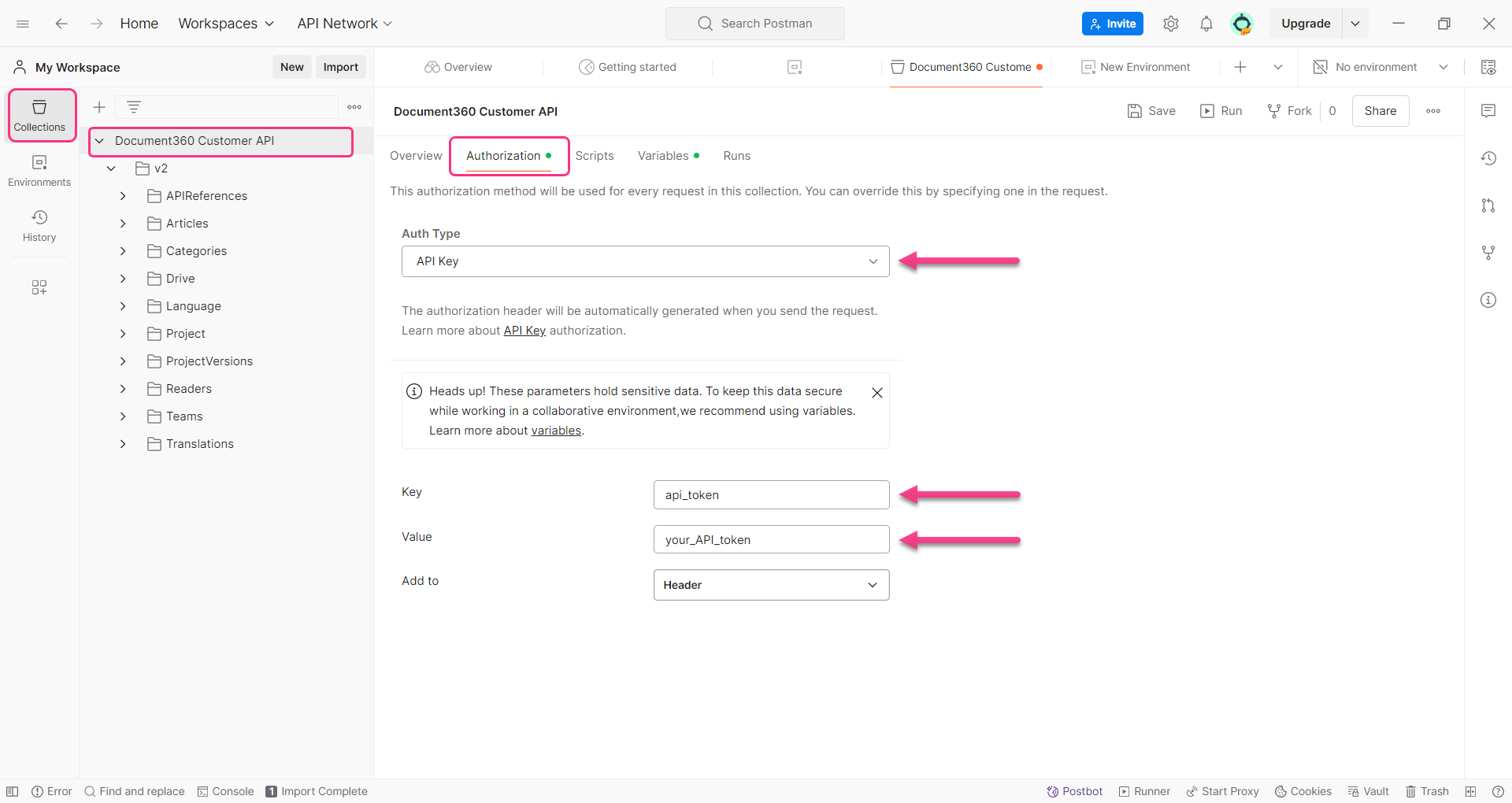Open the API Key documentation link
1512x803 pixels.
click(x=524, y=331)
